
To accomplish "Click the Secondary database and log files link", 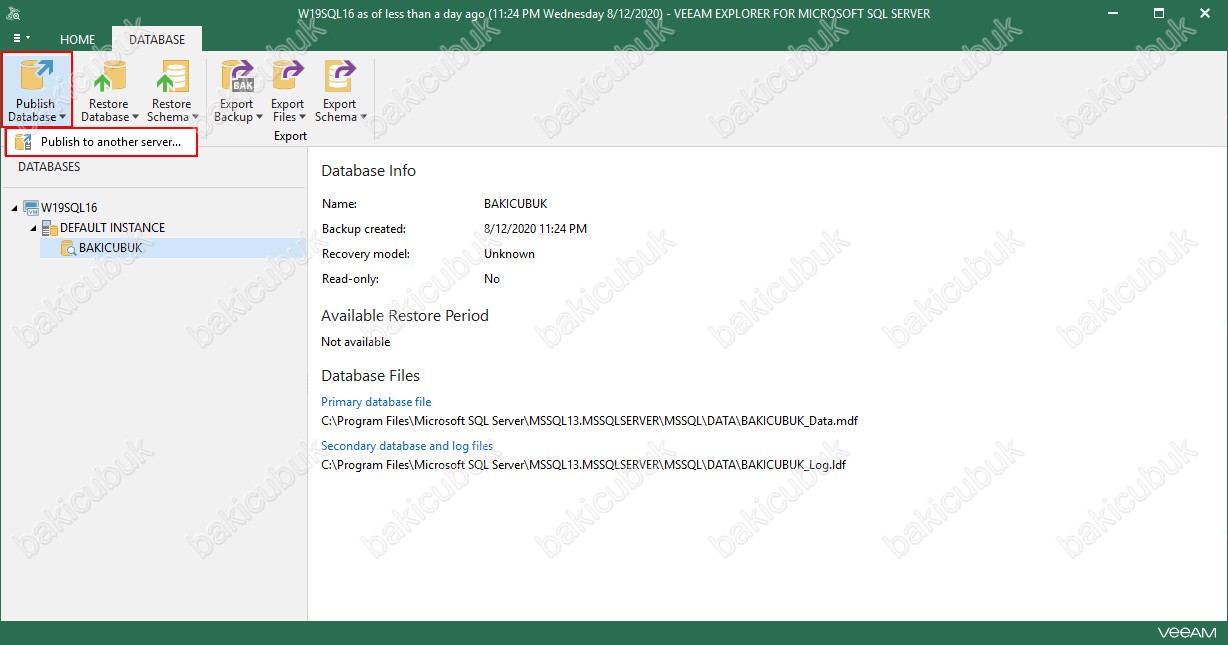I will pos(407,446).
